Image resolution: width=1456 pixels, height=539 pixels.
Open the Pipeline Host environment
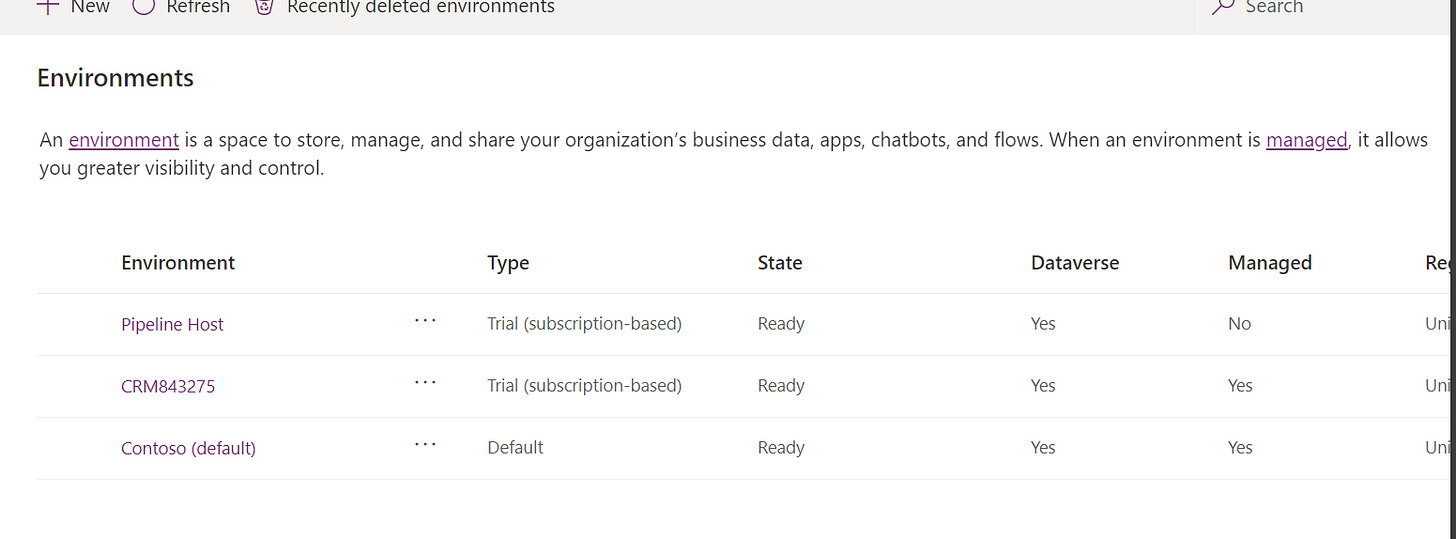pyautogui.click(x=172, y=324)
